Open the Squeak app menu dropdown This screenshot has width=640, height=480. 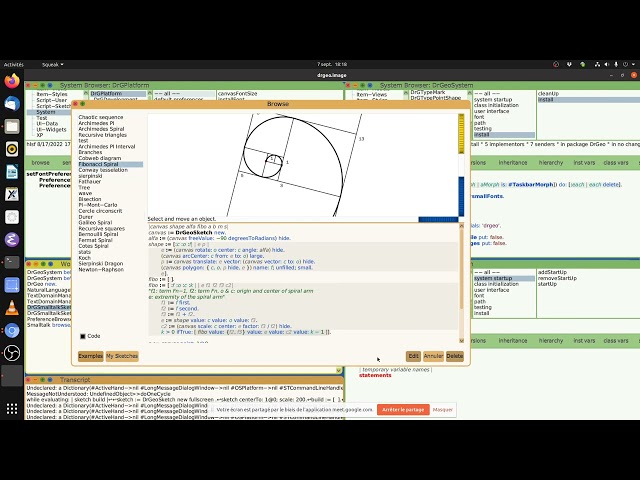click(53, 64)
